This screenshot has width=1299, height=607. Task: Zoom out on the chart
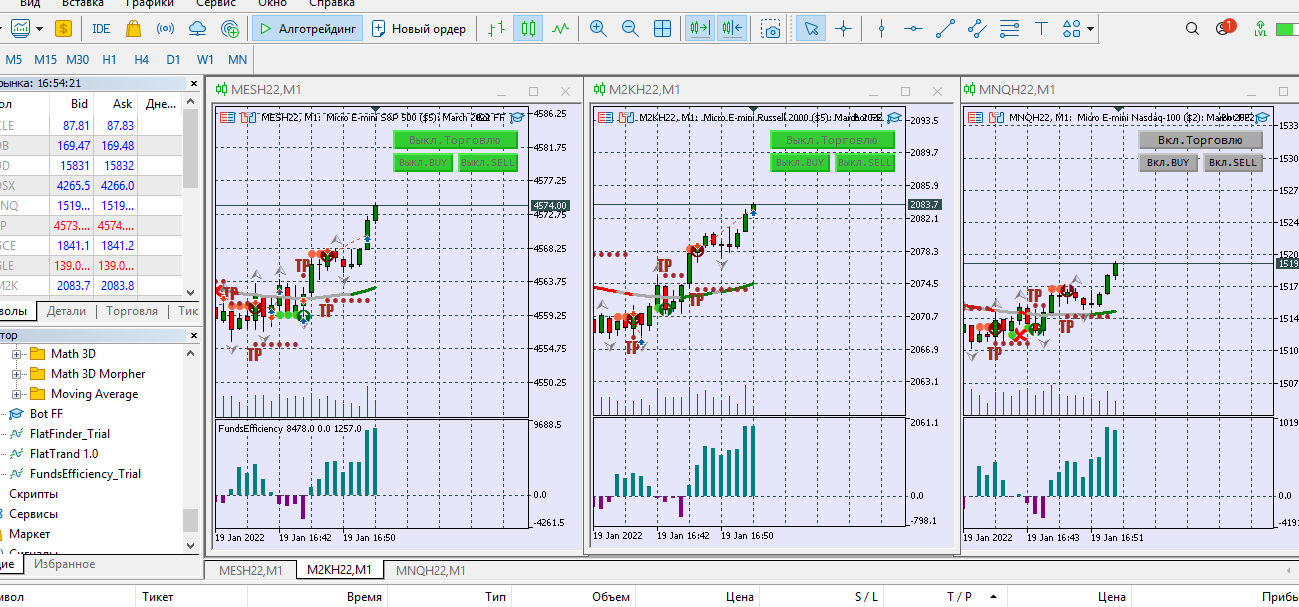coord(630,29)
